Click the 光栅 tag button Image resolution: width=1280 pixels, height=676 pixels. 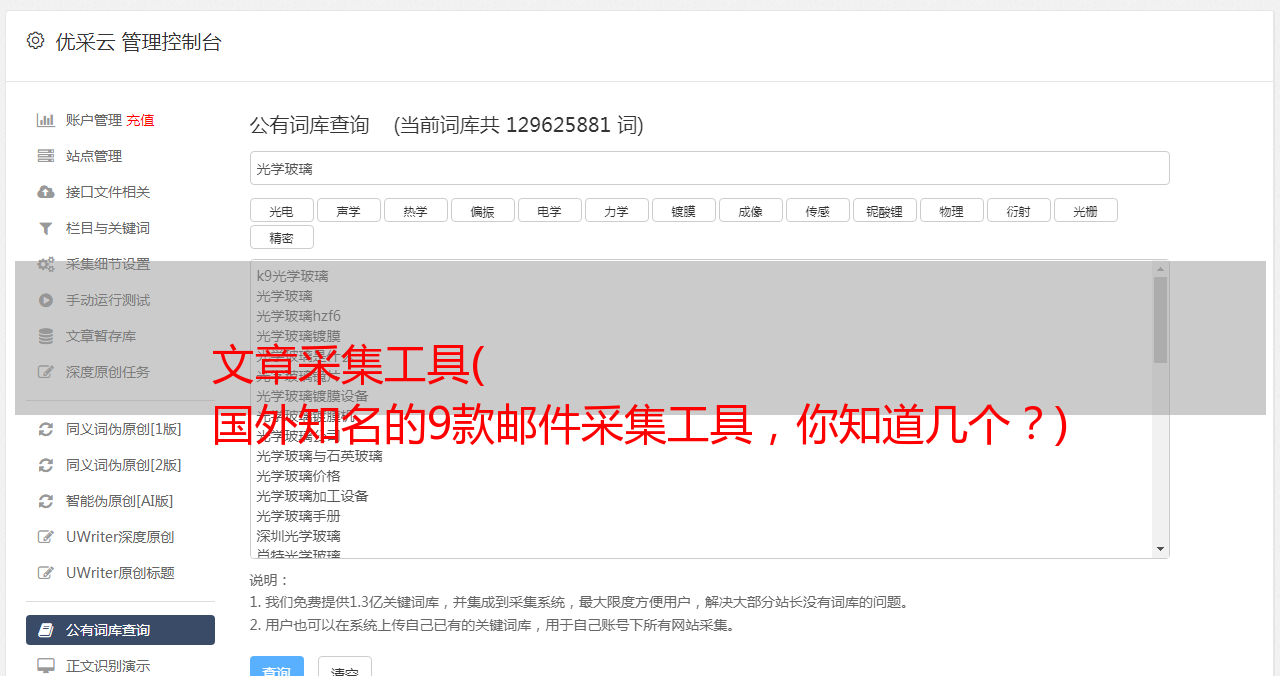(1086, 210)
